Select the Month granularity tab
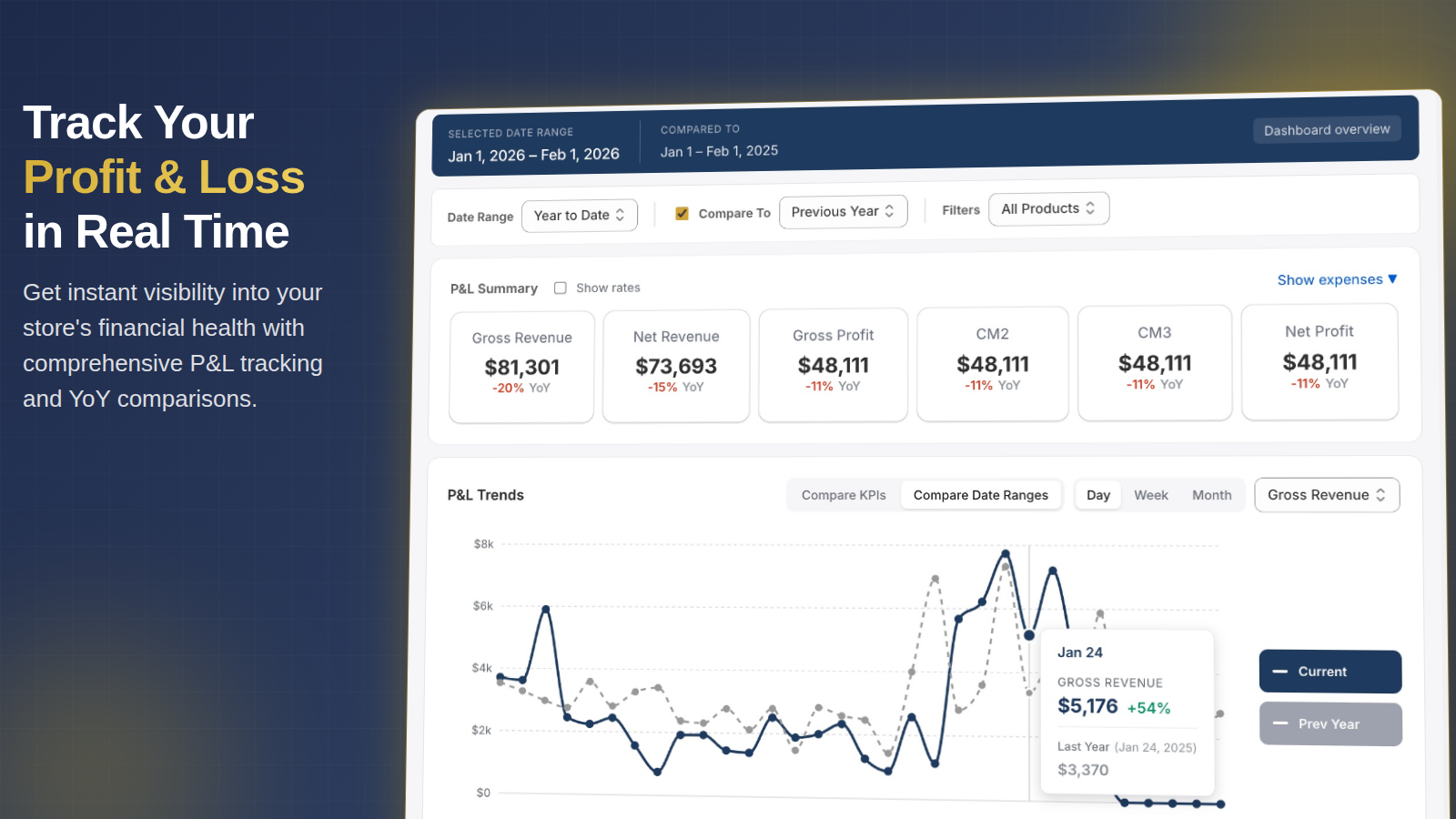Screen dimensions: 1456x819 1211,495
